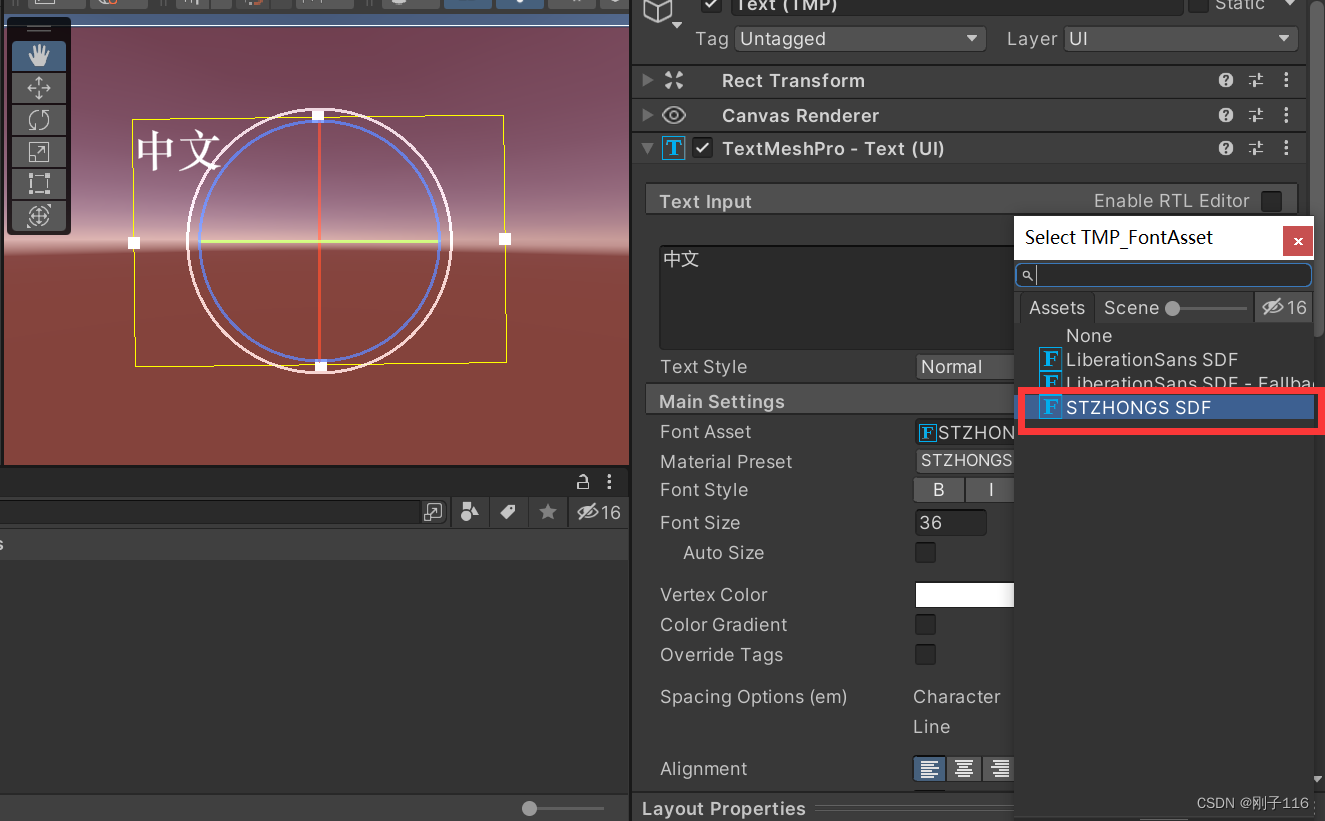Enable the RTL Editor checkbox
The image size is (1325, 821).
(x=1271, y=201)
